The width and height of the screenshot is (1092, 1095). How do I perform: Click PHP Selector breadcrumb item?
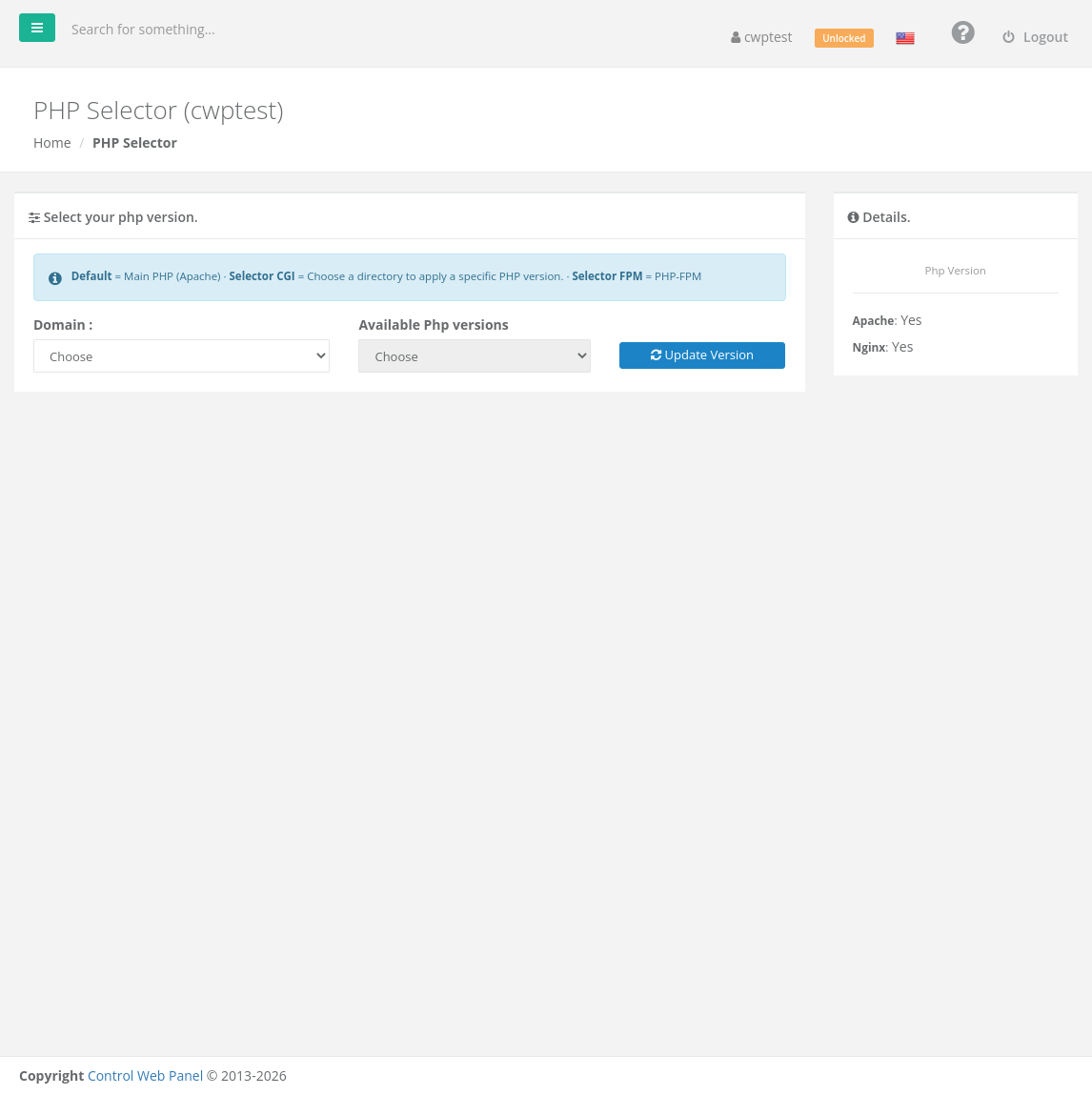tap(134, 142)
